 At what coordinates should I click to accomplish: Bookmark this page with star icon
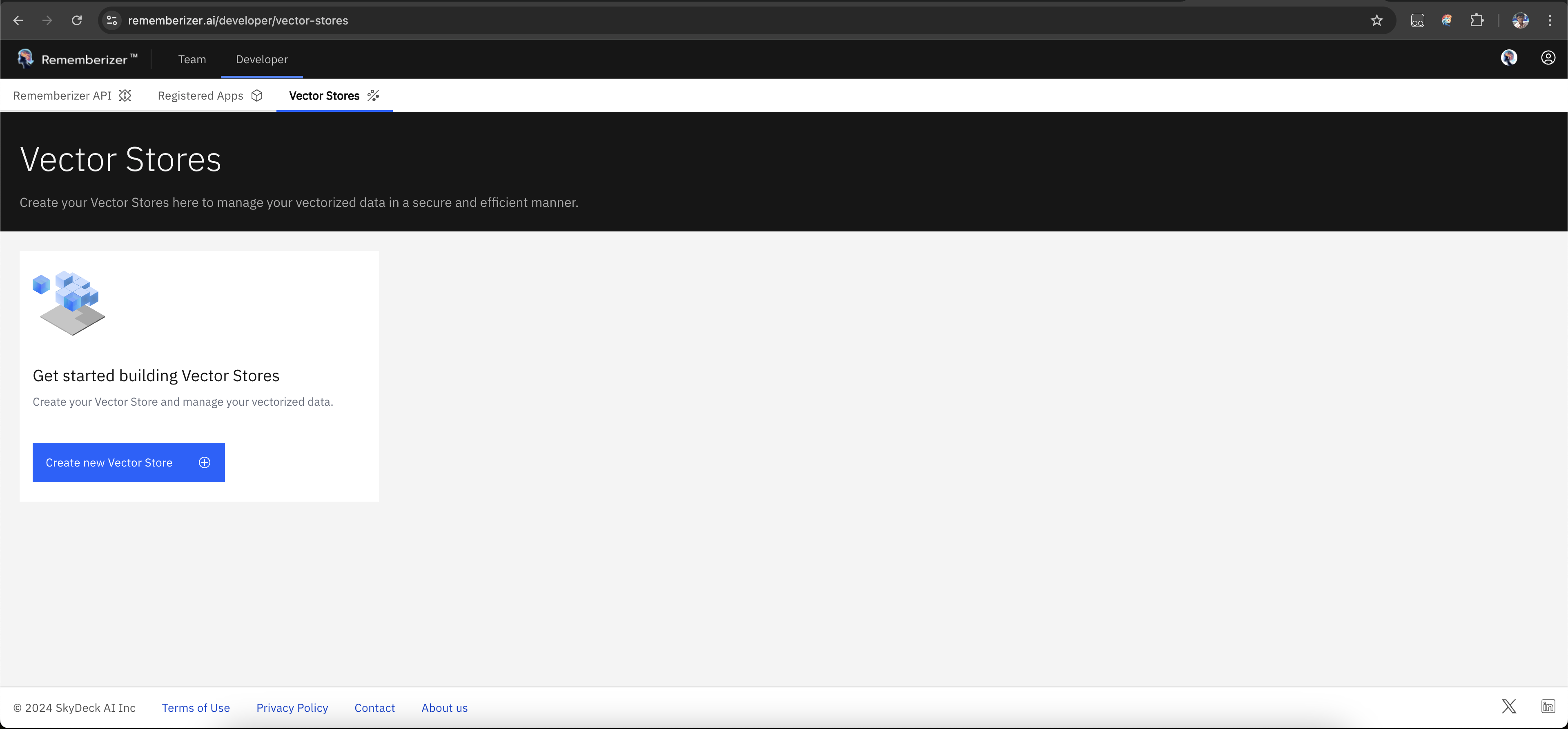pos(1376,21)
